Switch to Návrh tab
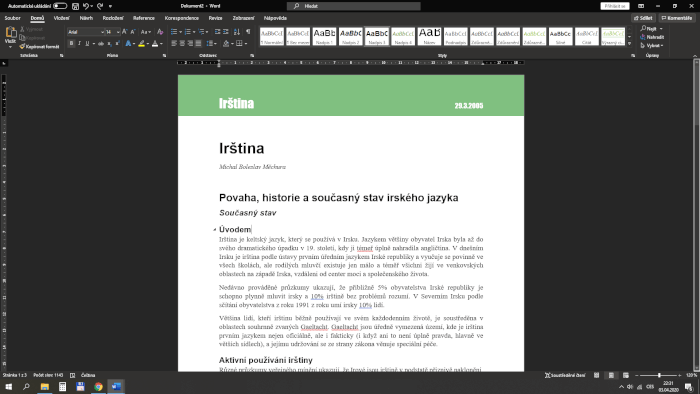The width and height of the screenshot is (700, 394). (x=86, y=18)
